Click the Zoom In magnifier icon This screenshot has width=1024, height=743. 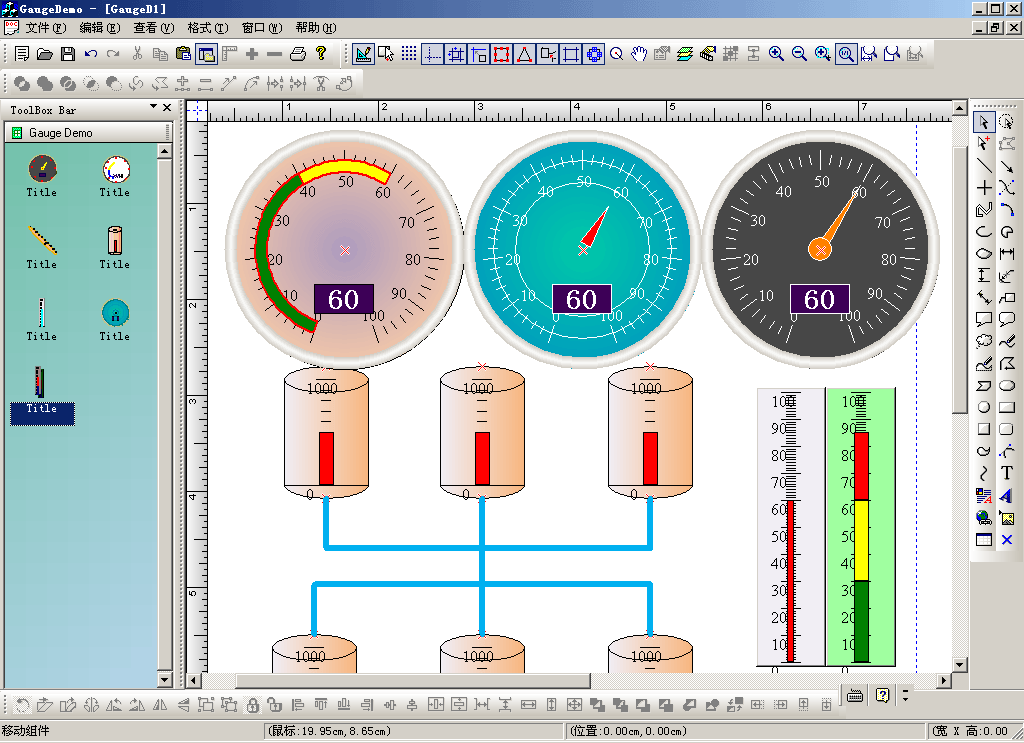(x=776, y=54)
